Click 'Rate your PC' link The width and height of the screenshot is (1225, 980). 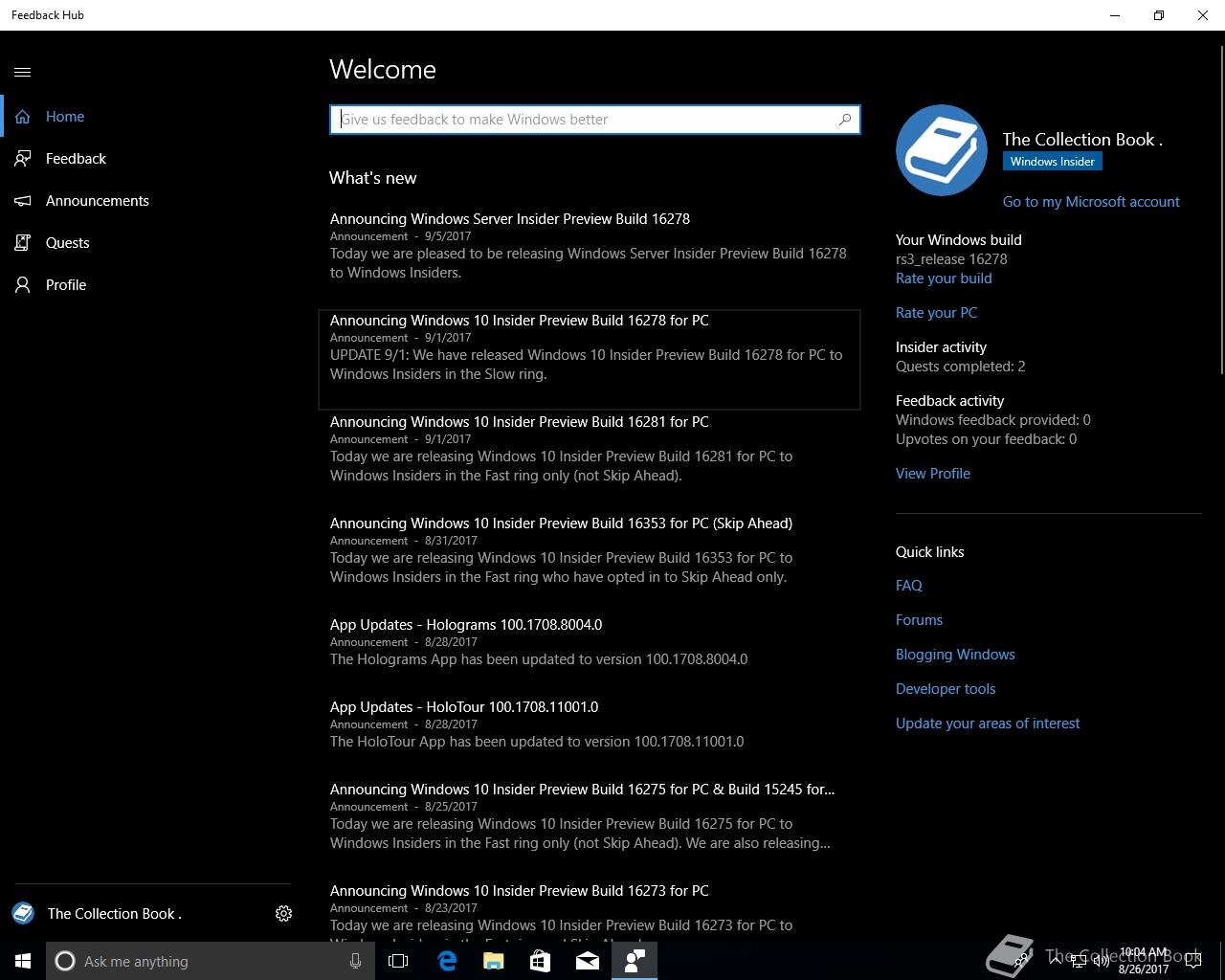(x=936, y=313)
